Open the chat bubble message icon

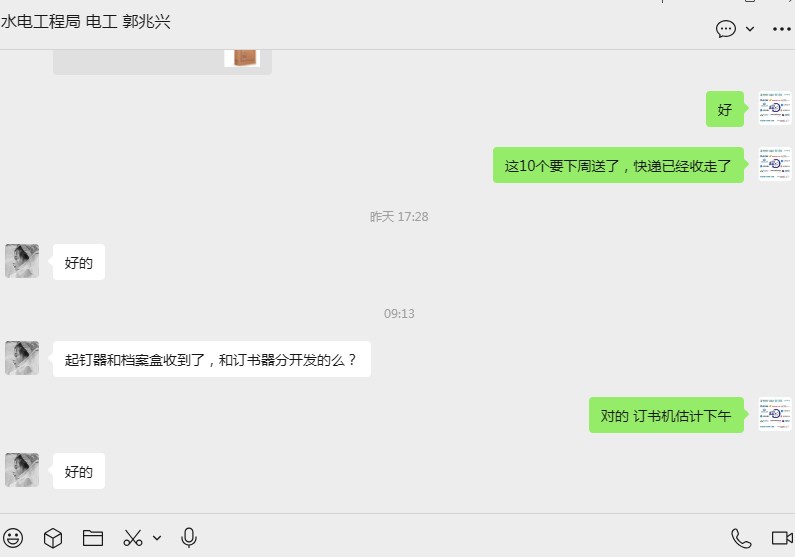(x=726, y=29)
